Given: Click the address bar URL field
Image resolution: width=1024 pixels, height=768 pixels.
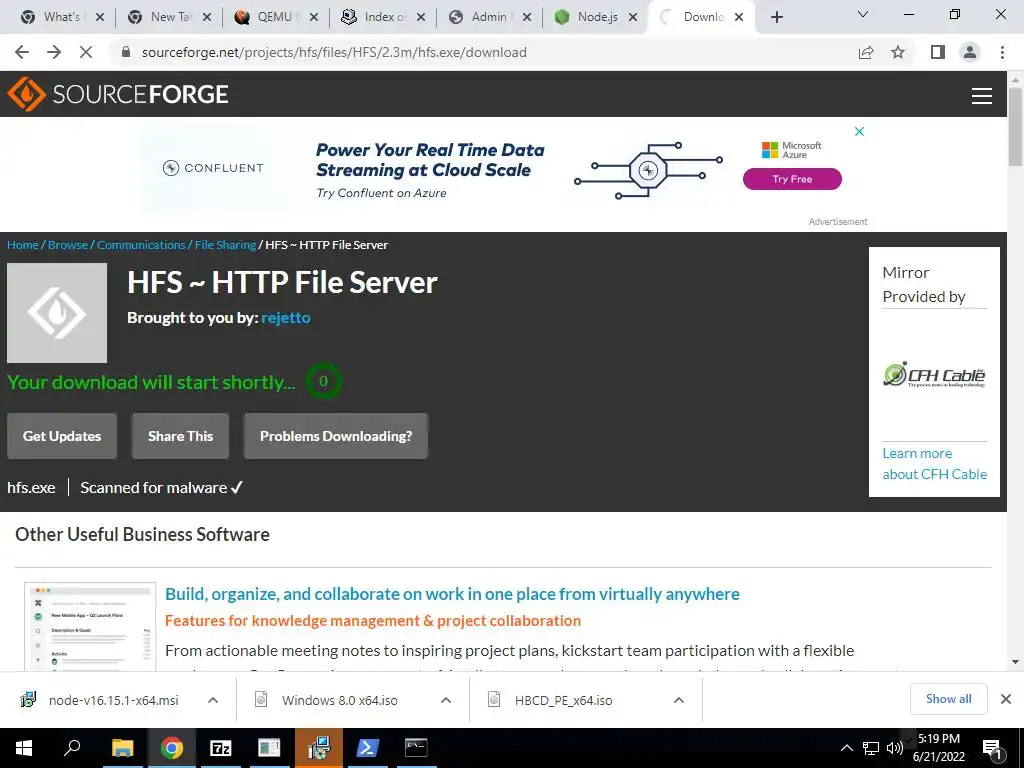Looking at the screenshot, I should 483,52.
